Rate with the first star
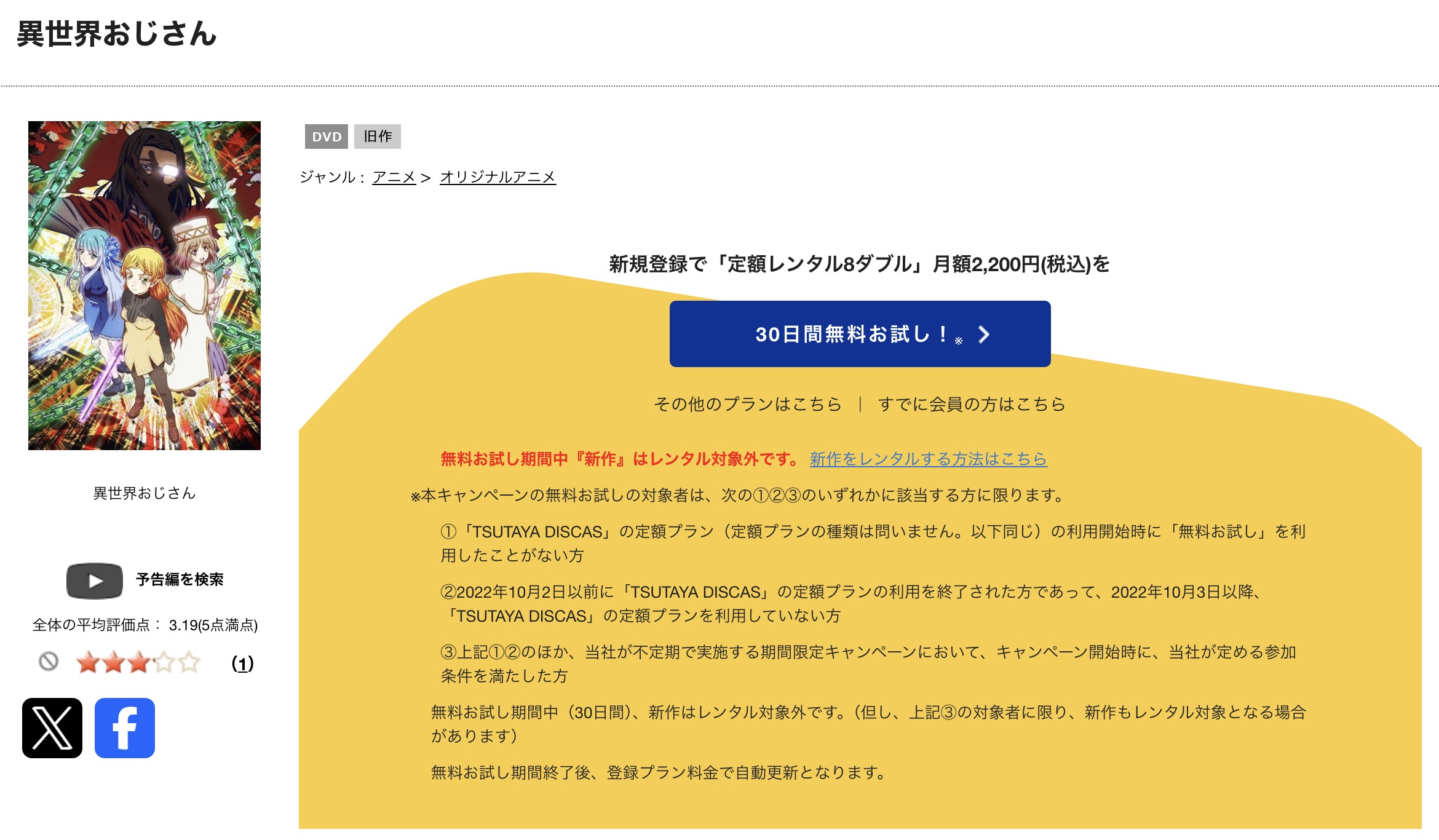This screenshot has height=840, width=1439. pos(88,662)
